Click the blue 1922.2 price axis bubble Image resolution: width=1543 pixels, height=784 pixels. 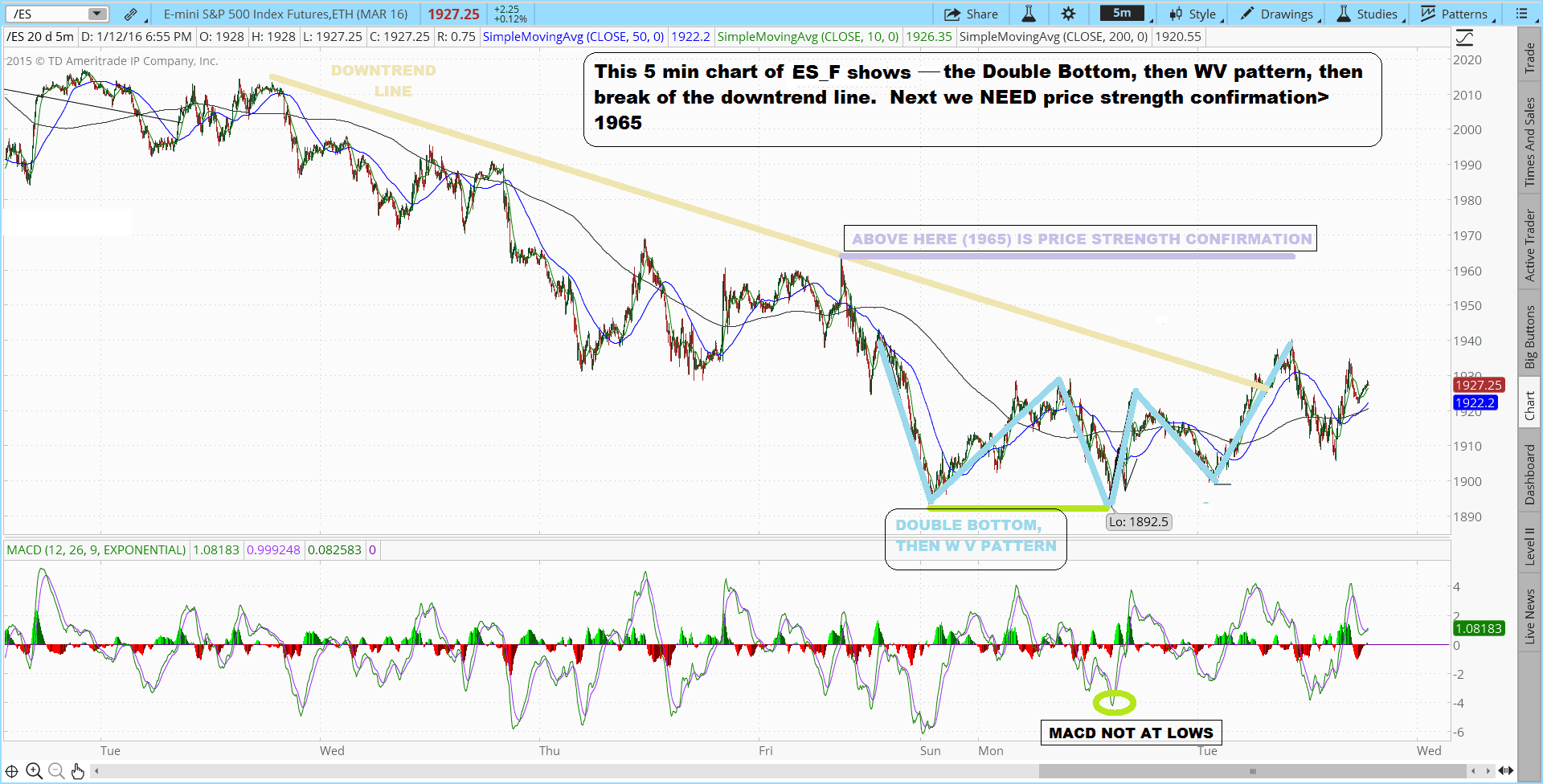[x=1475, y=403]
